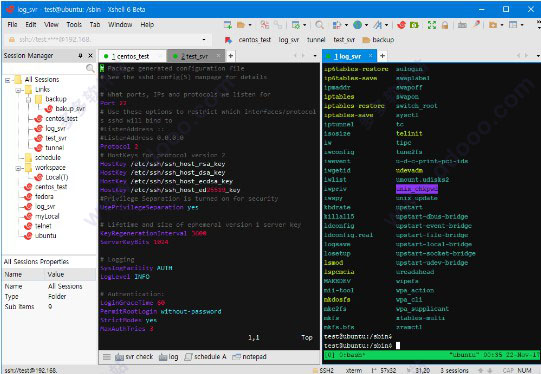This screenshot has width=541, height=374.
Task: Close the Session Manager panel
Action: point(90,56)
